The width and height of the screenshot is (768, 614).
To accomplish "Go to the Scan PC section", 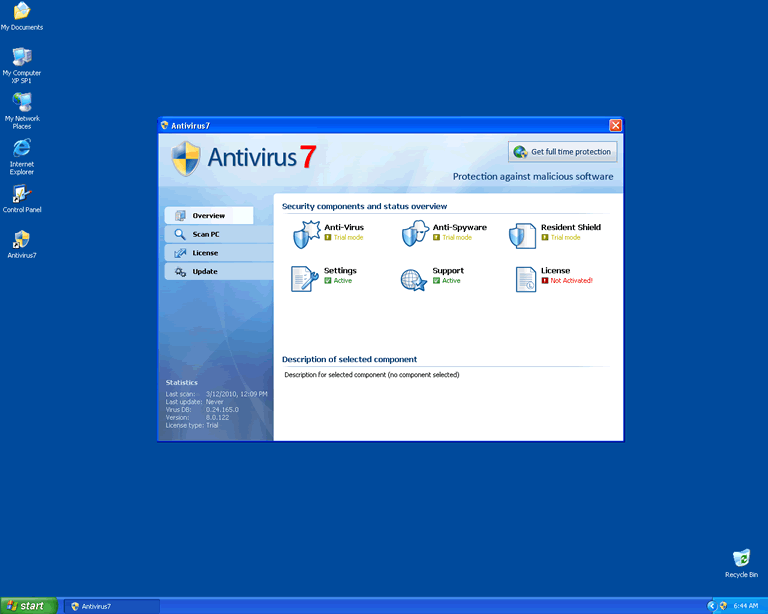I will pos(209,234).
